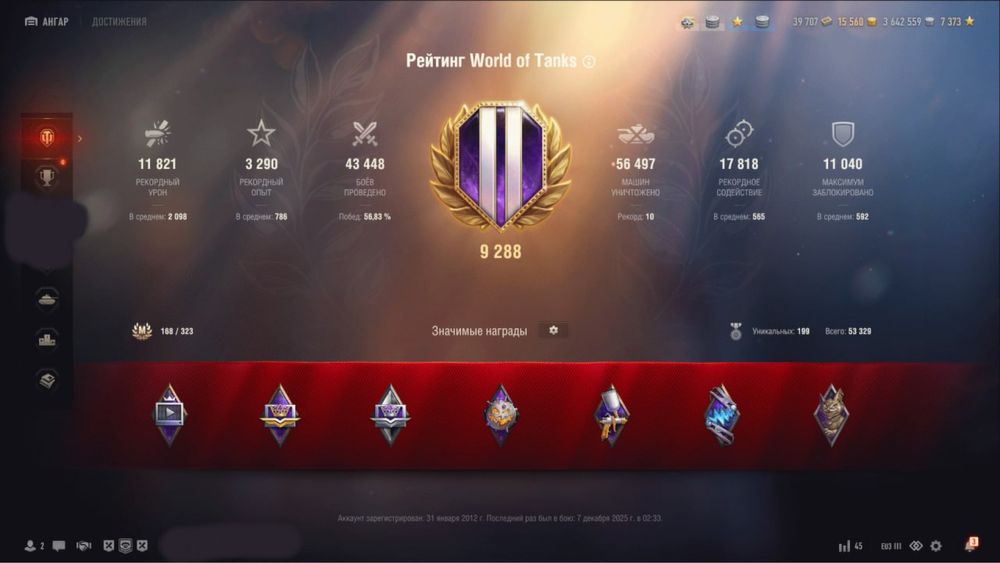1000x563 pixels.
Task: Click the large purple rating emblem
Action: (501, 167)
